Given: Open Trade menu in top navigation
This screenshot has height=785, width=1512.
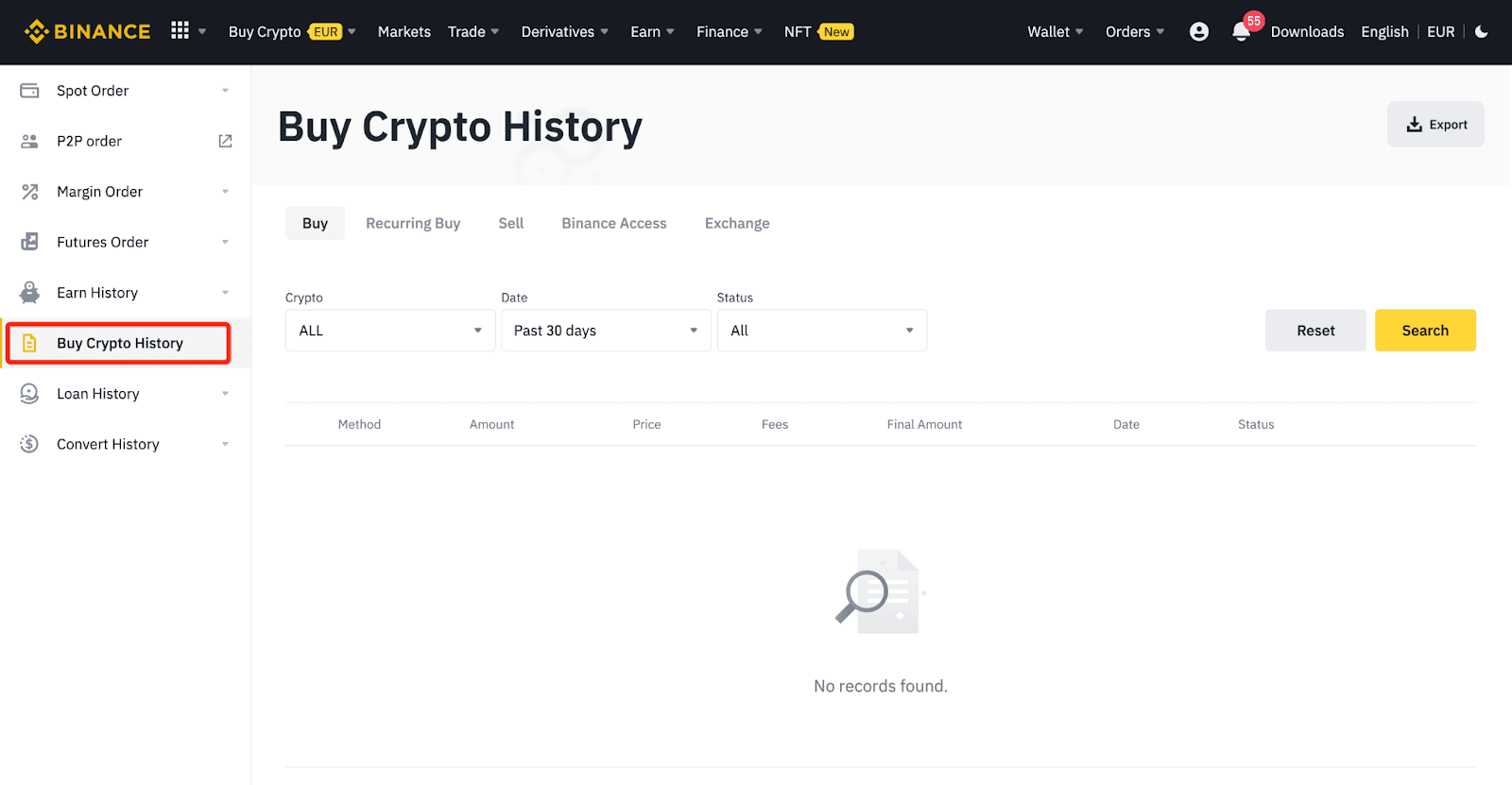Looking at the screenshot, I should click(473, 31).
